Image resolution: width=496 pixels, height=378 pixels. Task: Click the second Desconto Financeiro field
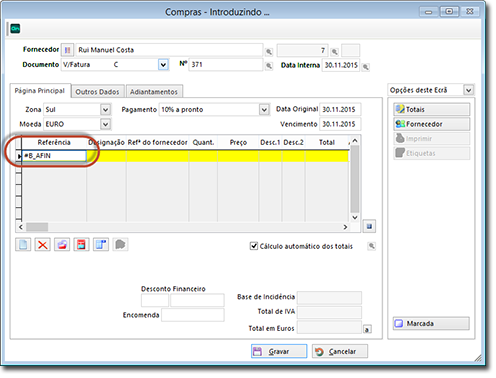197,300
